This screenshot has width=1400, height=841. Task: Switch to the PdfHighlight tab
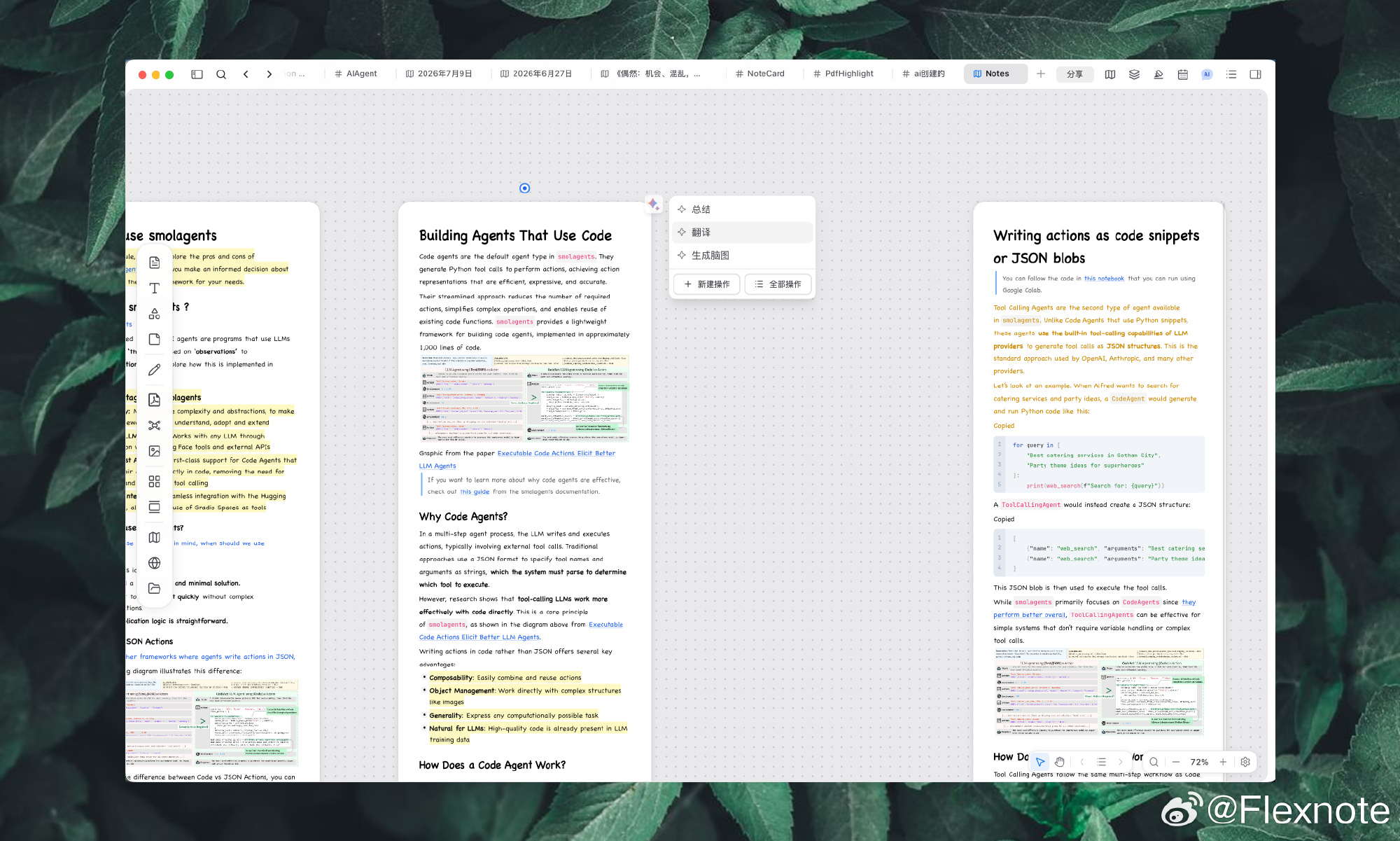(843, 74)
